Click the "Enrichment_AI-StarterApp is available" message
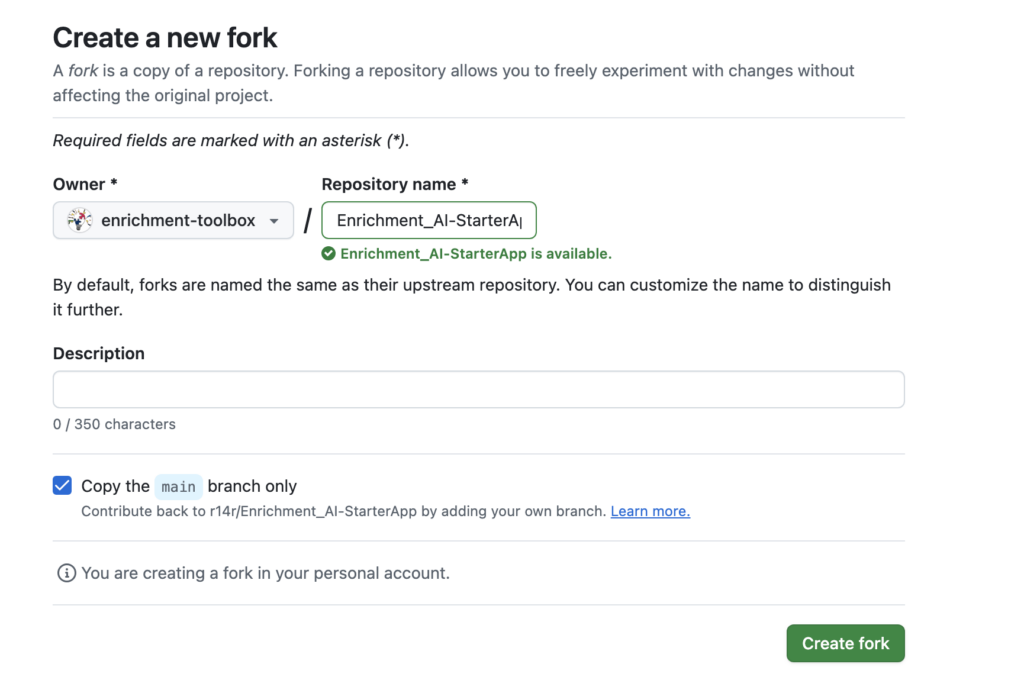1024x696 pixels. (475, 254)
